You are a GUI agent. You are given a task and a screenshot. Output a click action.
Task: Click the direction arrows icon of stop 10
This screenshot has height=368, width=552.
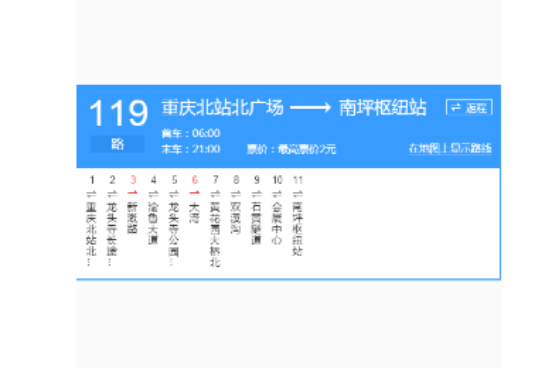click(x=277, y=193)
